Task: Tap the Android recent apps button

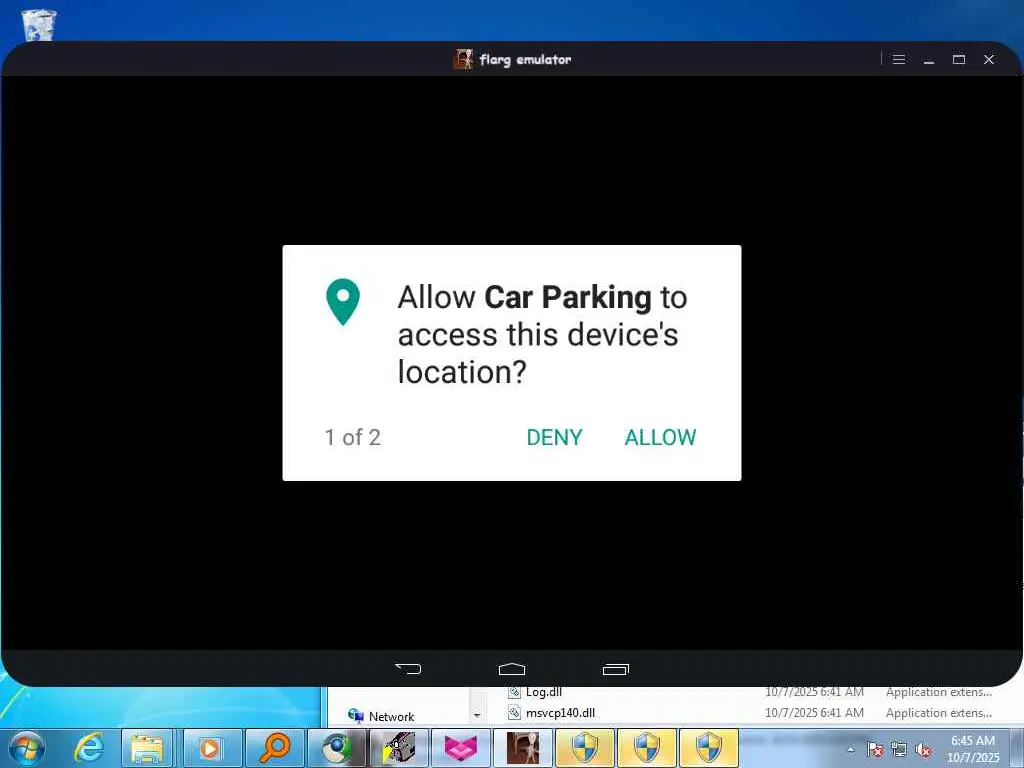Action: click(x=615, y=668)
